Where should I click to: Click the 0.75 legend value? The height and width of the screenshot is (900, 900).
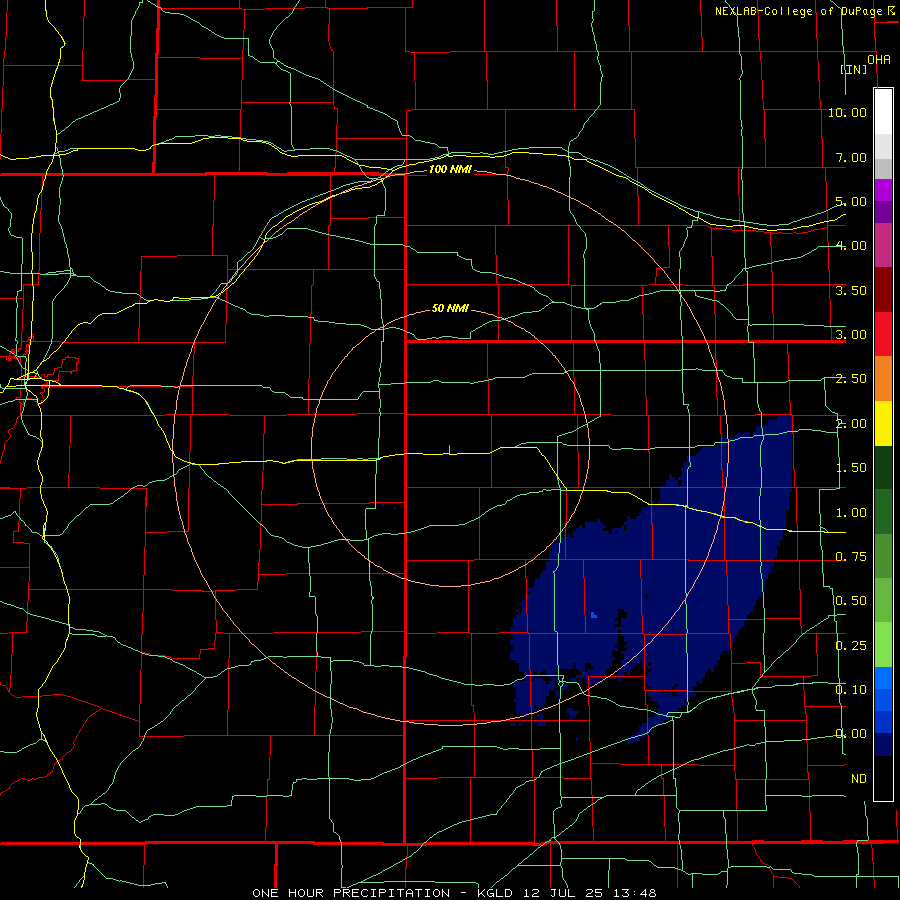(x=851, y=557)
